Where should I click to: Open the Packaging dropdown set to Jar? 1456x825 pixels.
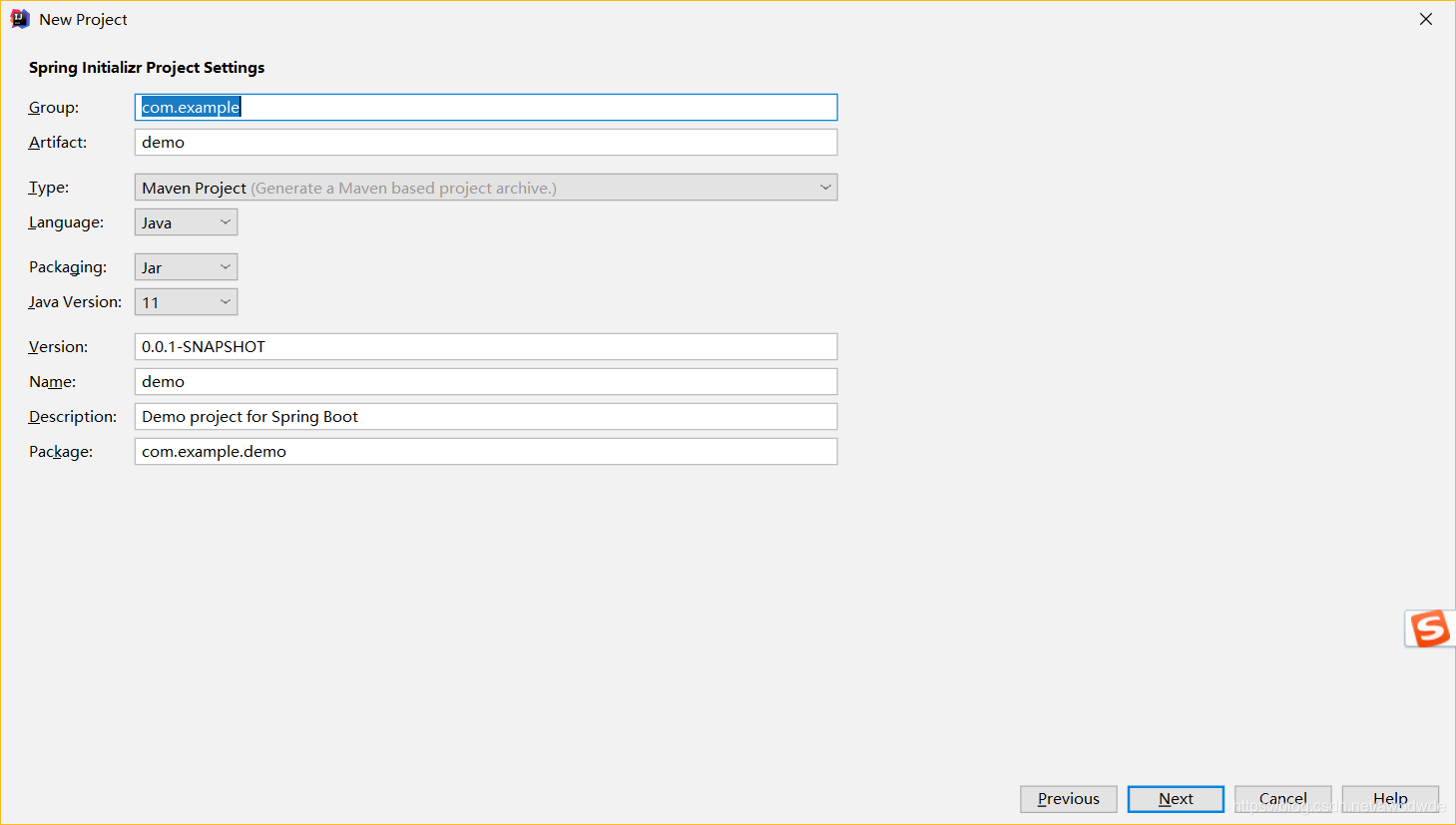186,267
